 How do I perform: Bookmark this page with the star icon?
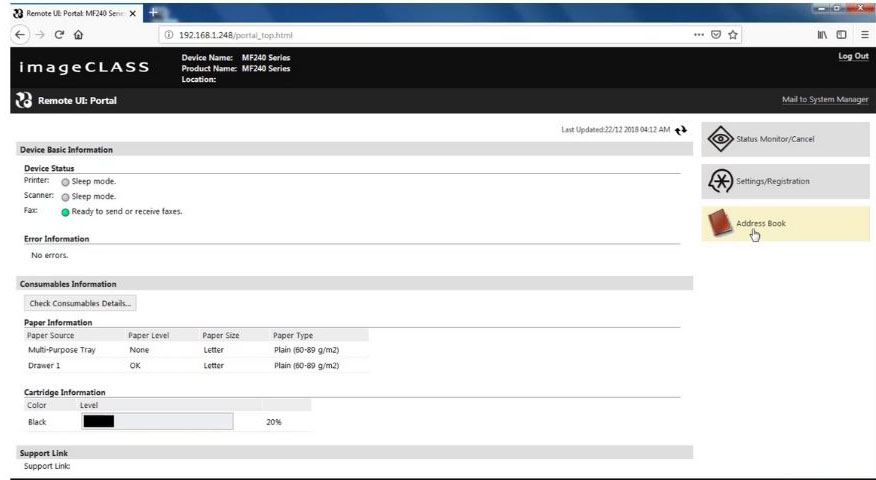pos(733,35)
